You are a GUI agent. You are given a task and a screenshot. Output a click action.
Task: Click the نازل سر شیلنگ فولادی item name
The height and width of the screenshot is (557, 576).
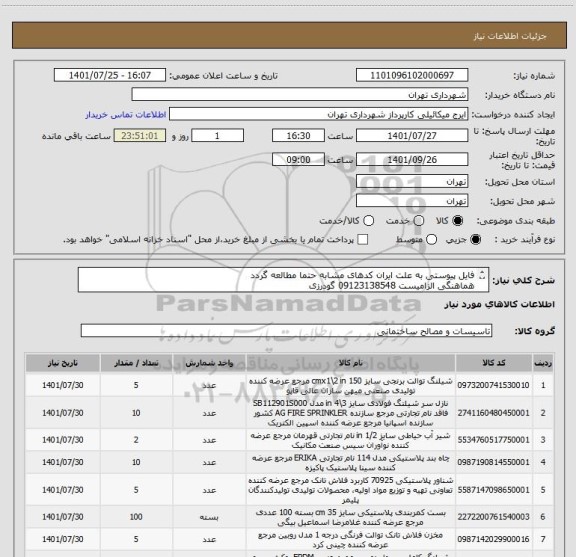click(350, 413)
